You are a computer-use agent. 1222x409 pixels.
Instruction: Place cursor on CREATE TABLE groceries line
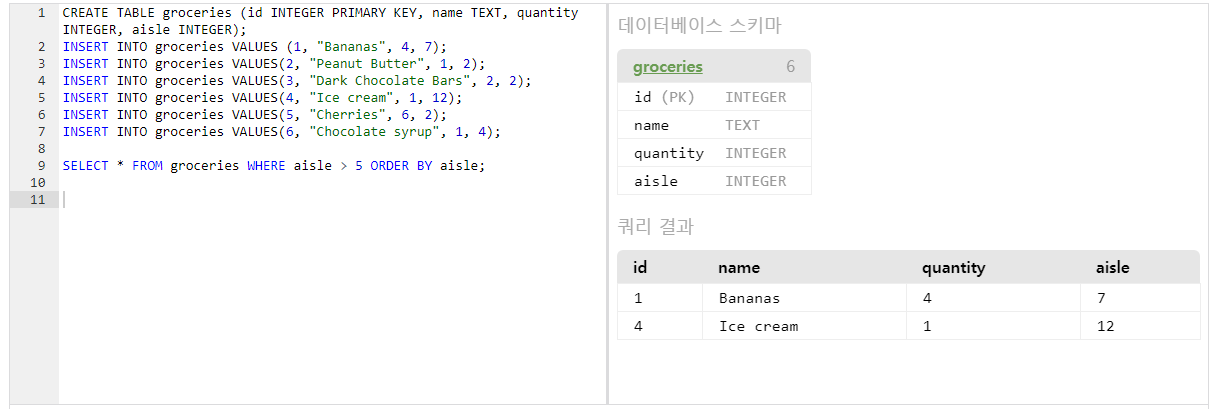point(320,21)
